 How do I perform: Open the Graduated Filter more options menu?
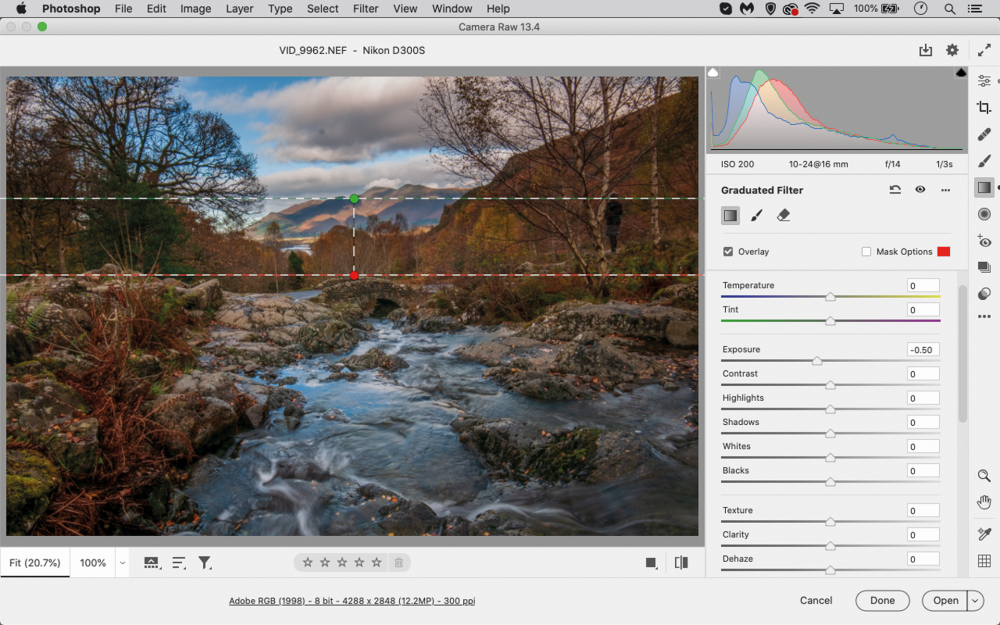click(x=945, y=190)
